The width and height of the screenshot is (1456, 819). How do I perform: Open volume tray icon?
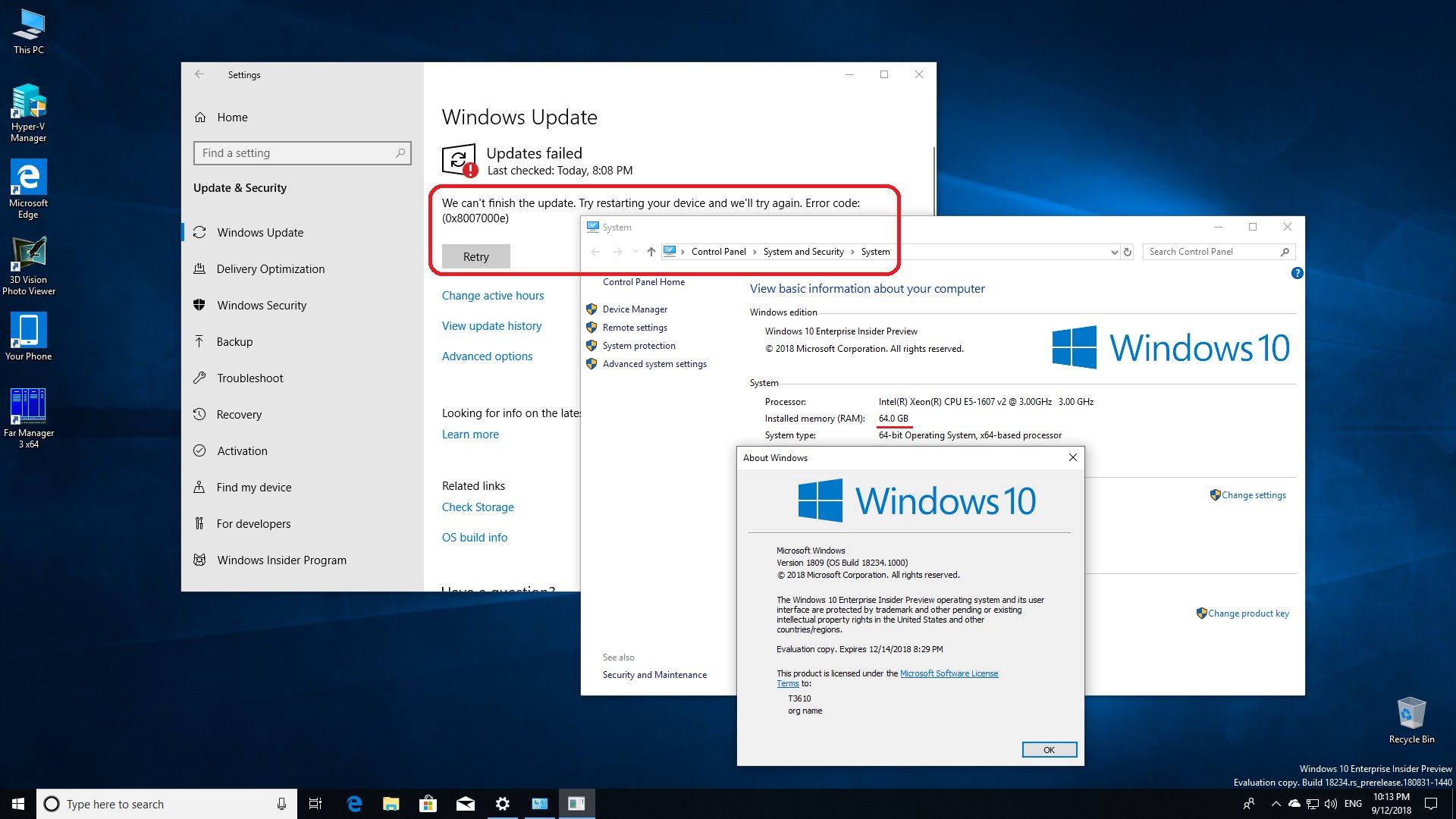click(1330, 804)
